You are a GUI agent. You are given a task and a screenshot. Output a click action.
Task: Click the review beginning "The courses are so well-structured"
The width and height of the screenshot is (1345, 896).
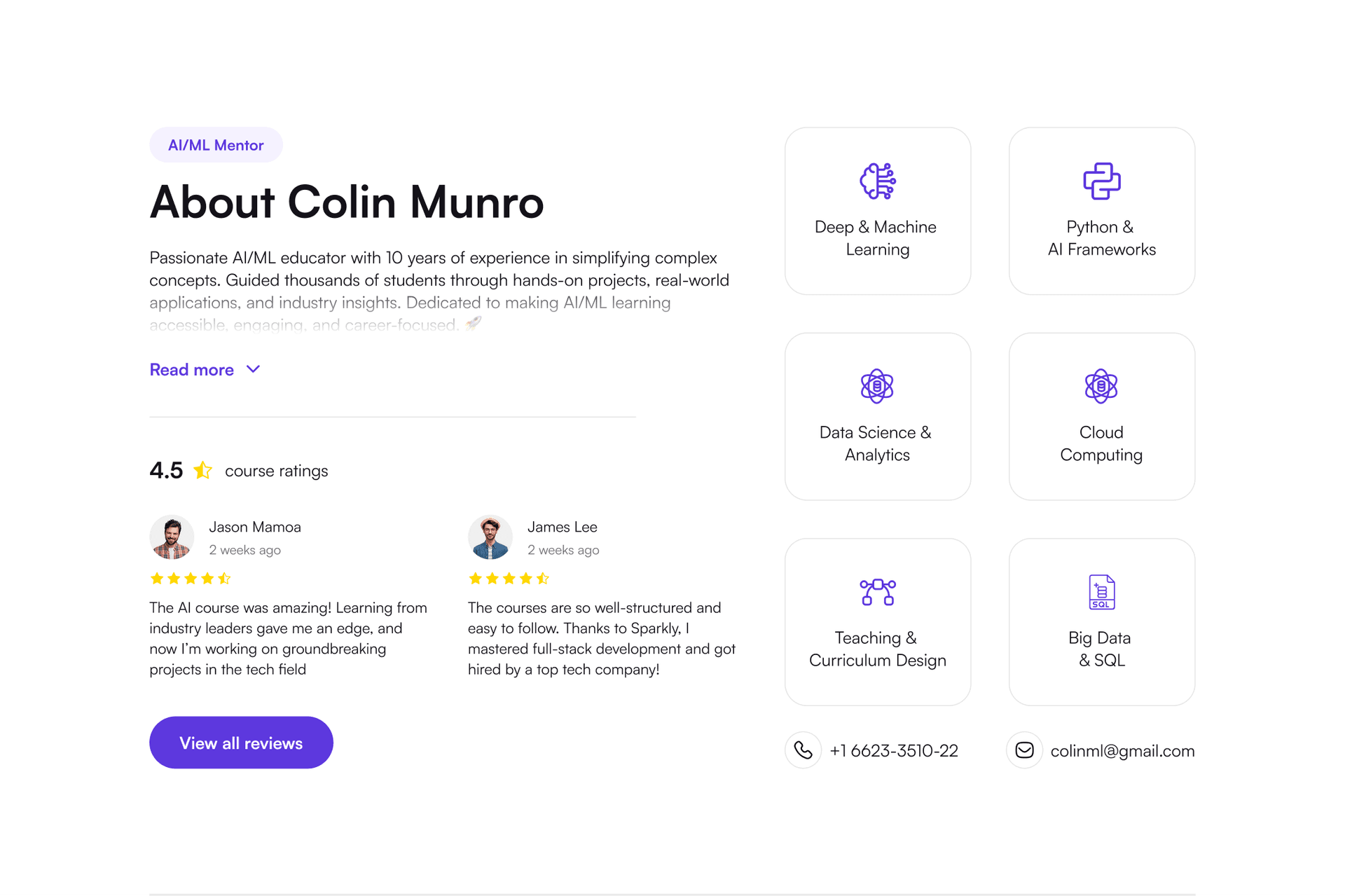point(602,638)
